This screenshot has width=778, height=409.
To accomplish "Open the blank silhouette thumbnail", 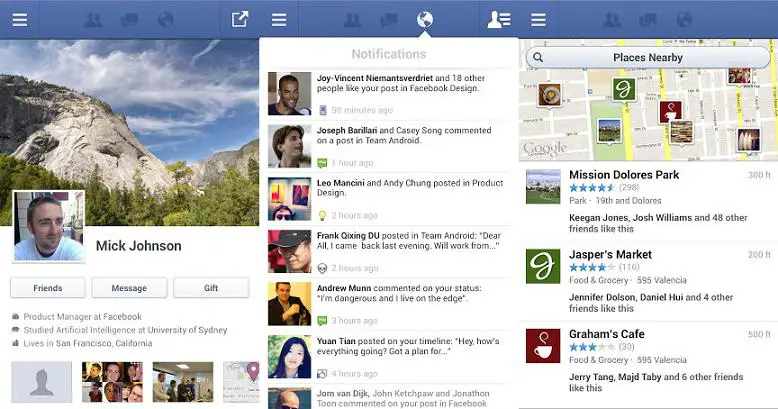I will tap(42, 382).
